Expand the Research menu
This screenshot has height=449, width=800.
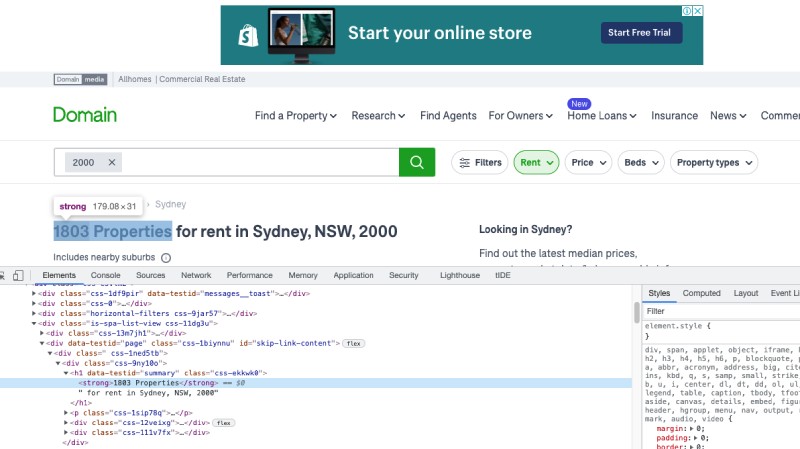click(378, 116)
